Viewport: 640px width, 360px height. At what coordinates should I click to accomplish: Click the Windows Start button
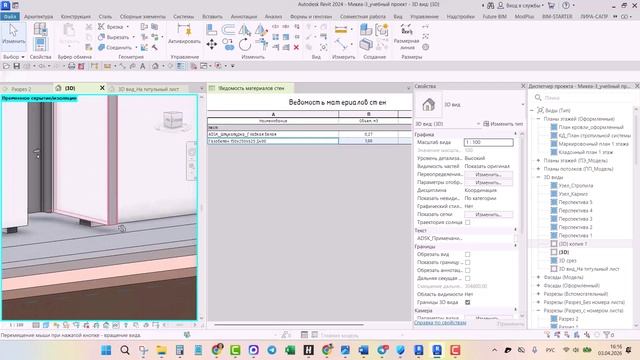(106, 350)
